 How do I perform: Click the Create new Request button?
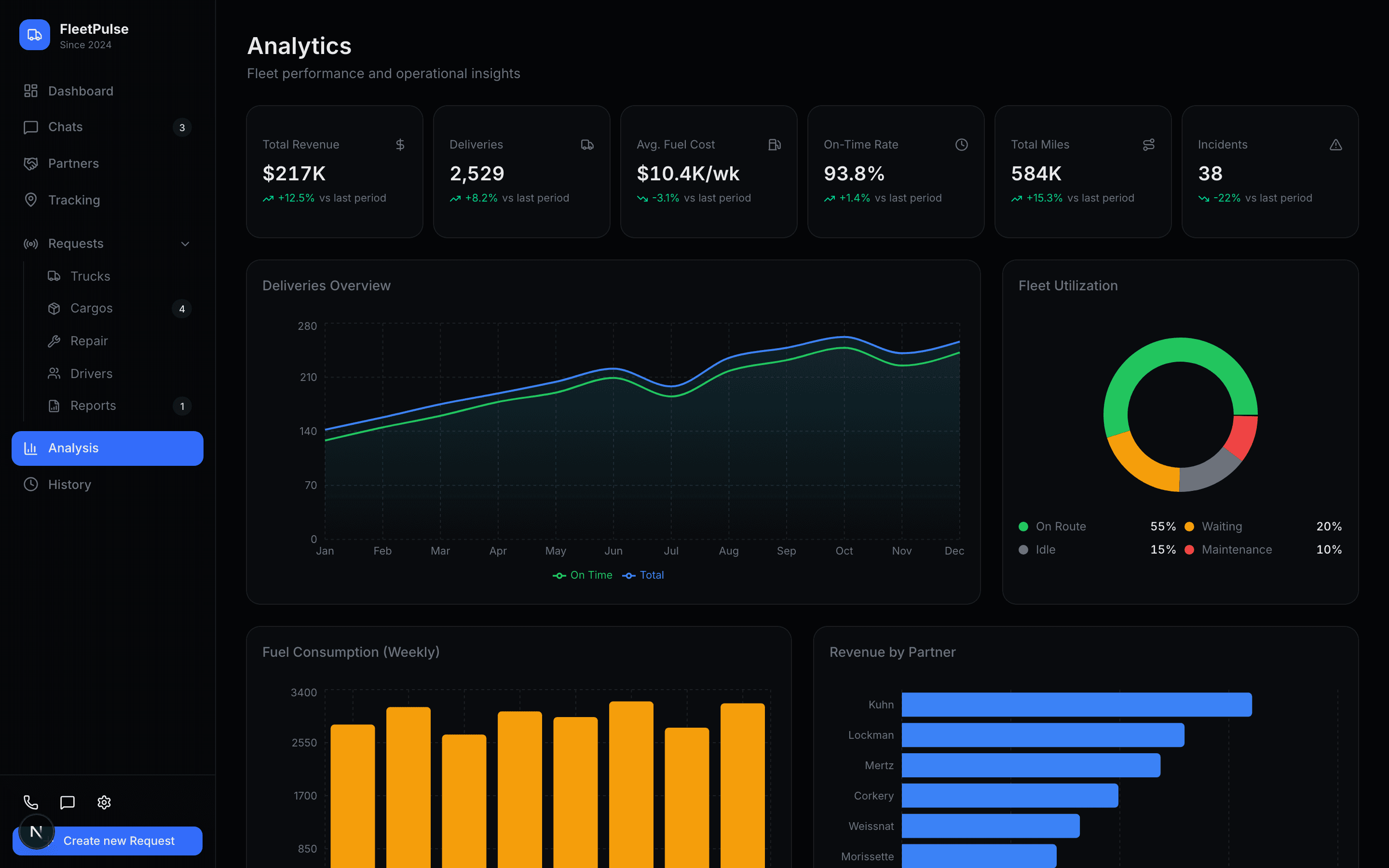(108, 841)
